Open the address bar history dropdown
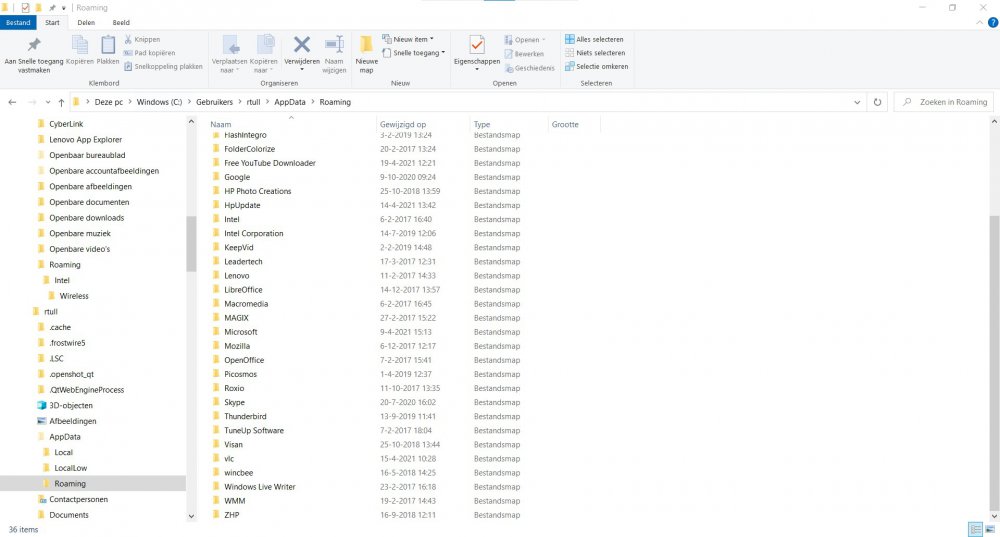This screenshot has width=1000, height=537. (x=858, y=102)
